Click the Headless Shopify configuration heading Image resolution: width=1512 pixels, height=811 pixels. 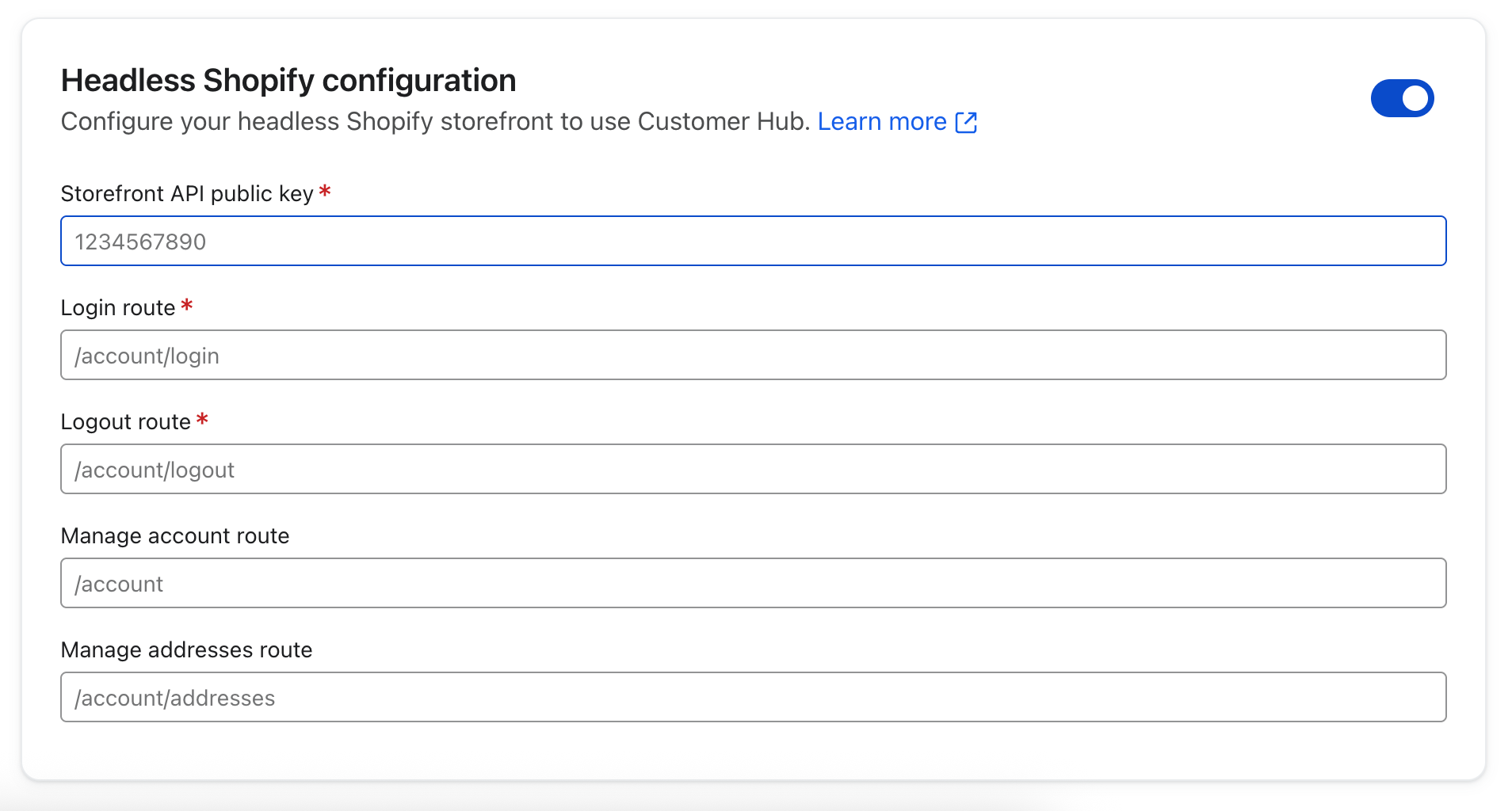pyautogui.click(x=288, y=81)
